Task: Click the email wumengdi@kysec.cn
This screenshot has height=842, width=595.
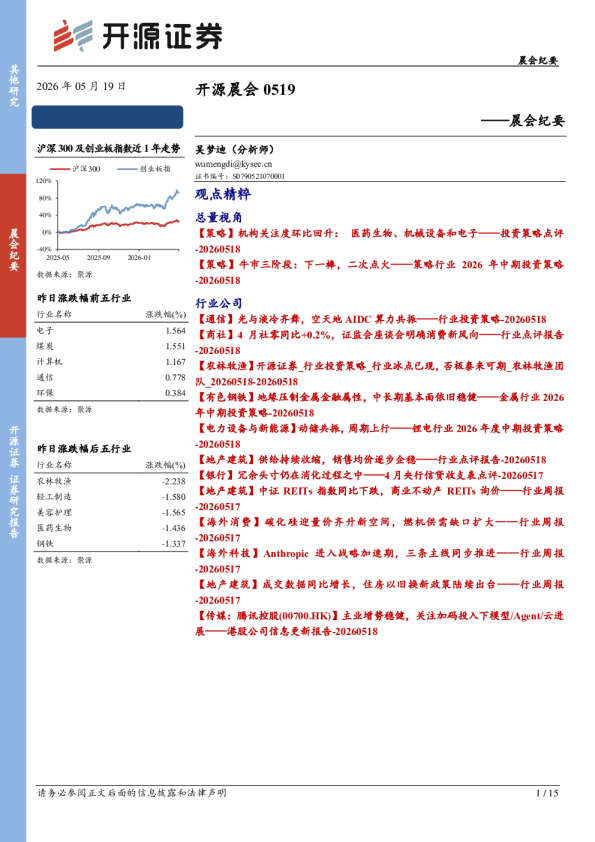Action: coord(234,164)
